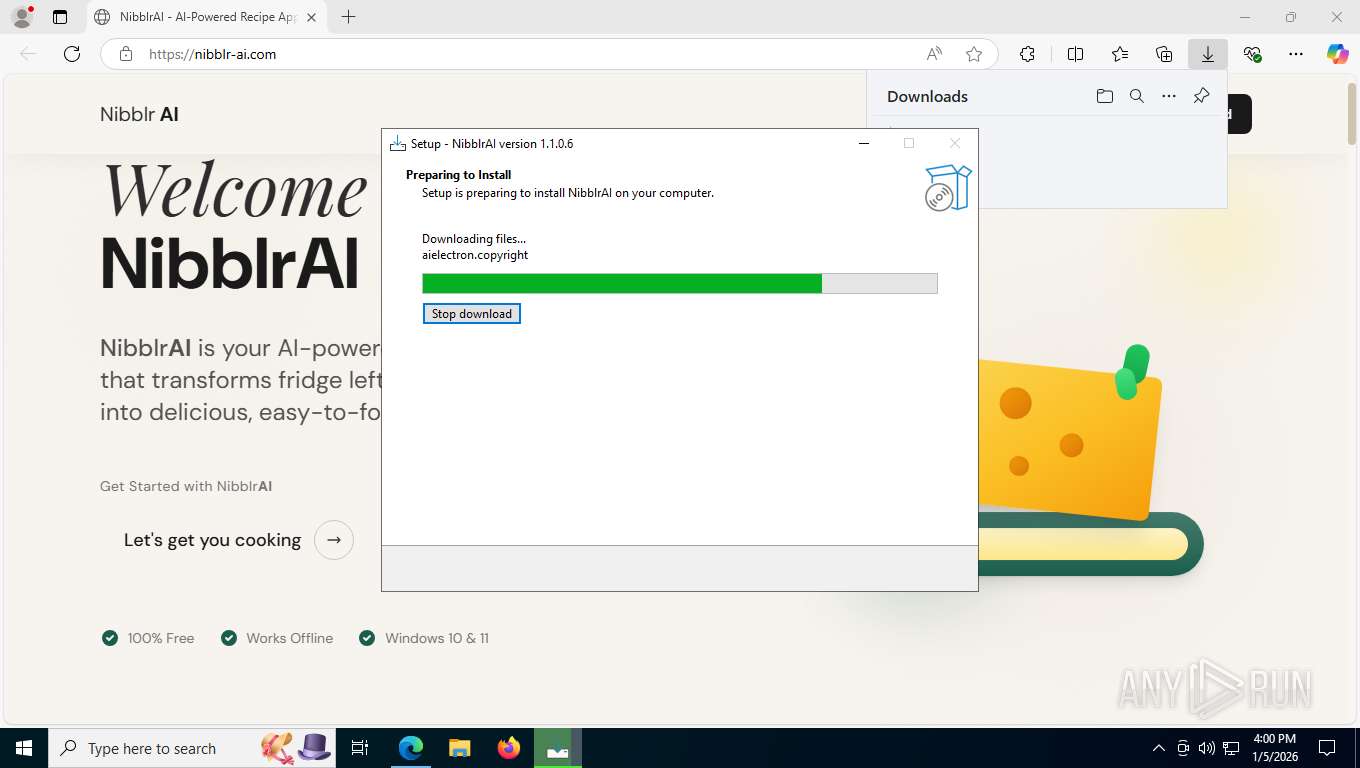Click the volume speaker tray icon
This screenshot has height=768, width=1360.
tap(1207, 748)
